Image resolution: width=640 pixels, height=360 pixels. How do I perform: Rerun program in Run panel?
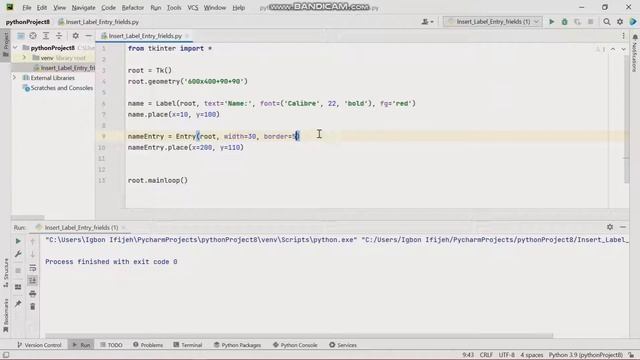click(18, 241)
